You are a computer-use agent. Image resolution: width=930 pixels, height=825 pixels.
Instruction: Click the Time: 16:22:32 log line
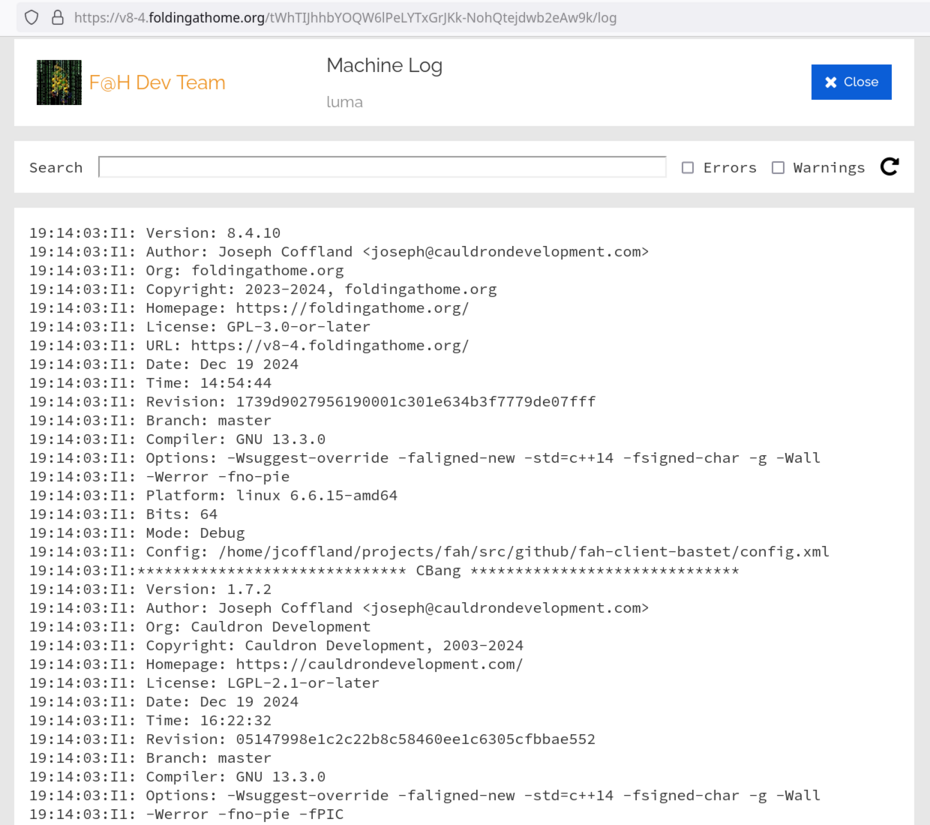(x=150, y=721)
